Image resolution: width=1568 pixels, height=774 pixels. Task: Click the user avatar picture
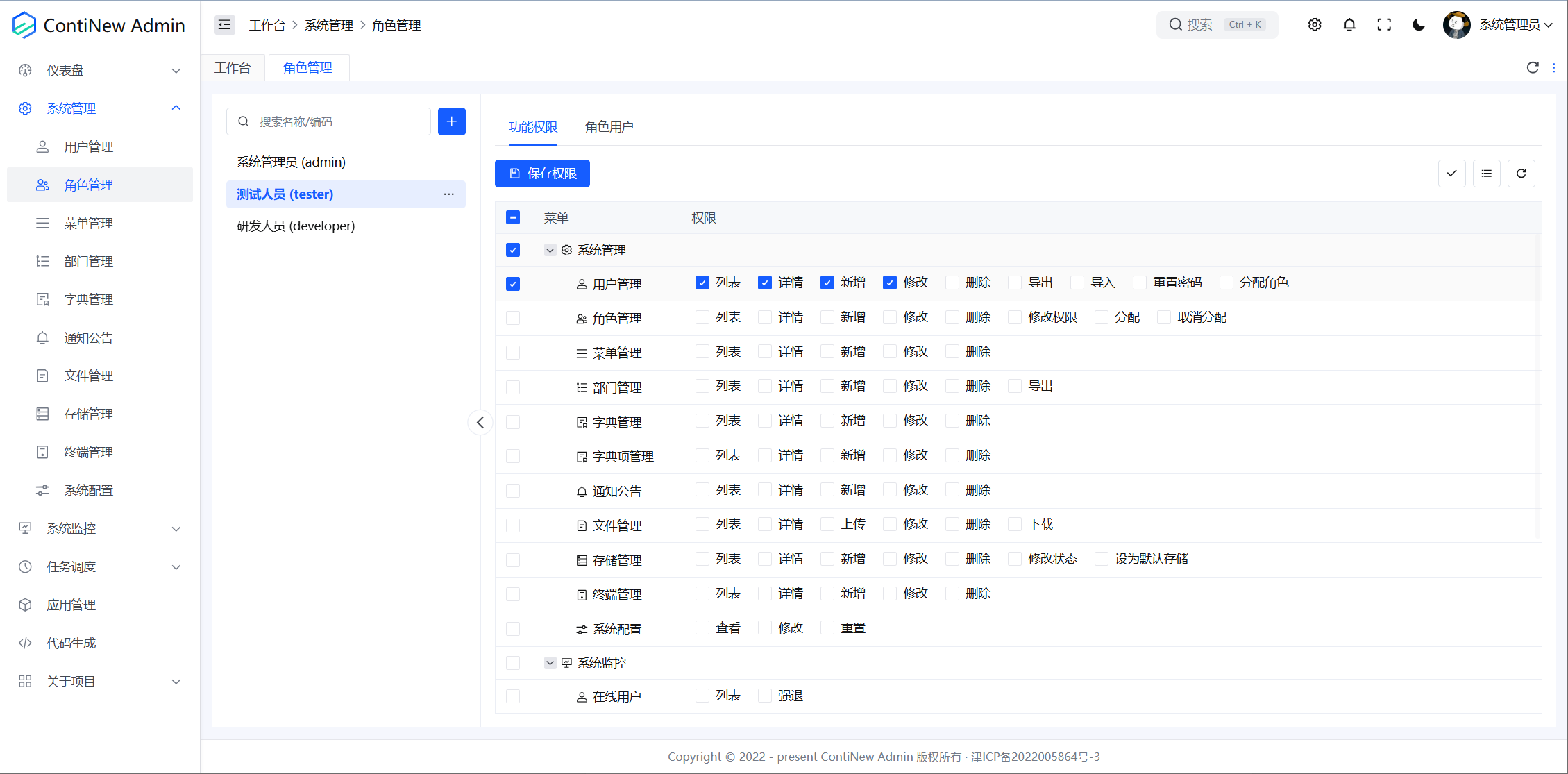coord(1456,25)
